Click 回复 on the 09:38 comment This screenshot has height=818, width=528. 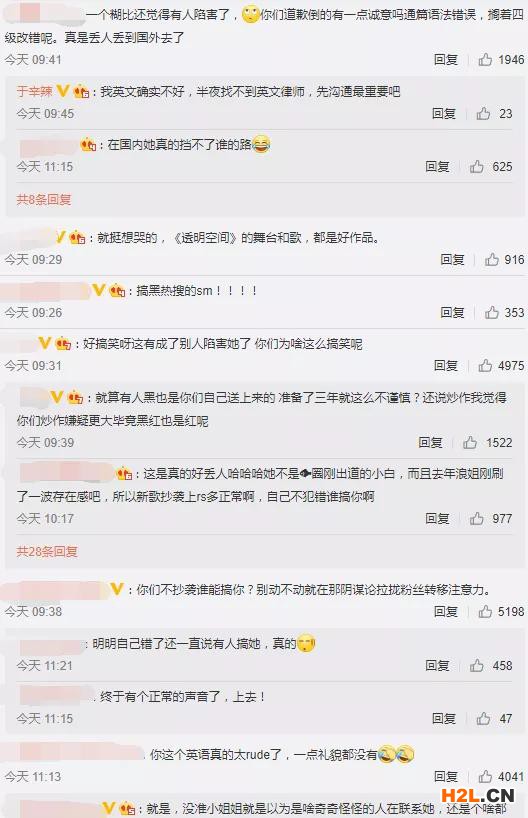(x=446, y=611)
